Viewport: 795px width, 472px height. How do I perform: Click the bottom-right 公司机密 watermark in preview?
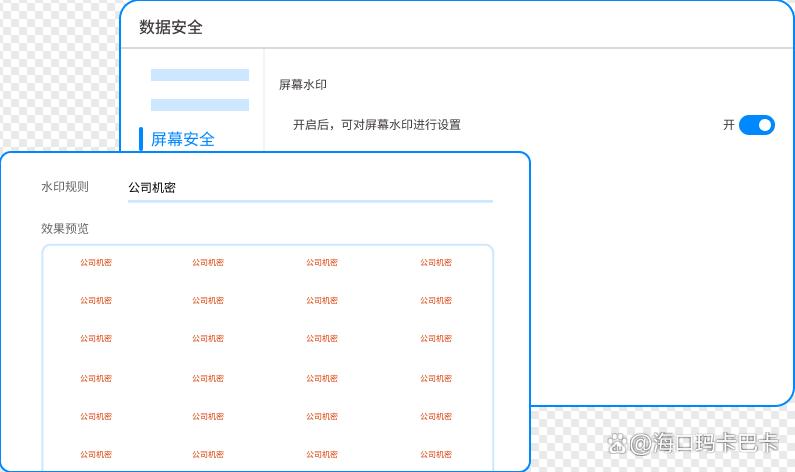pos(436,454)
